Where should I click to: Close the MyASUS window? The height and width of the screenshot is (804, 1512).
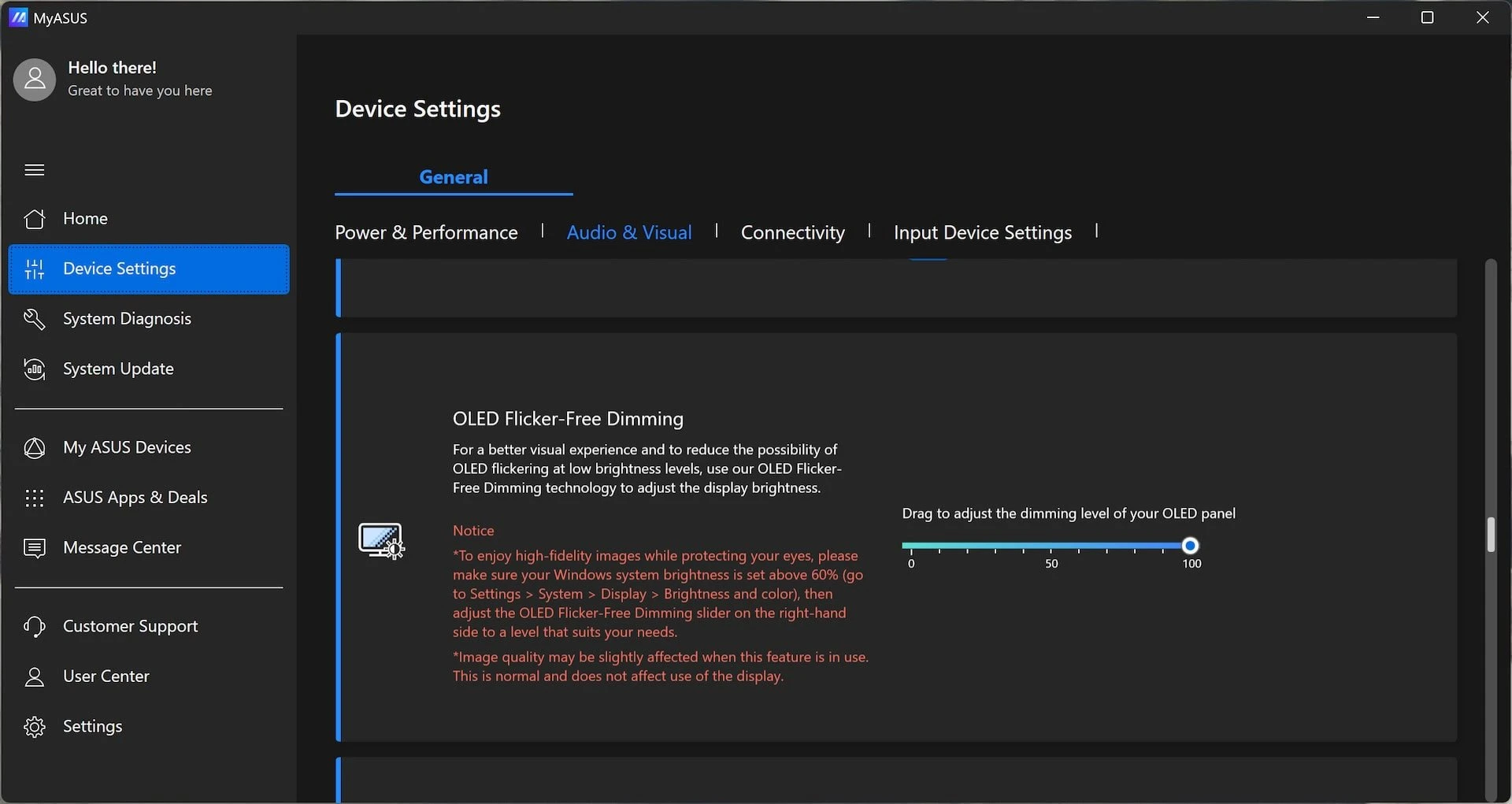[x=1482, y=17]
